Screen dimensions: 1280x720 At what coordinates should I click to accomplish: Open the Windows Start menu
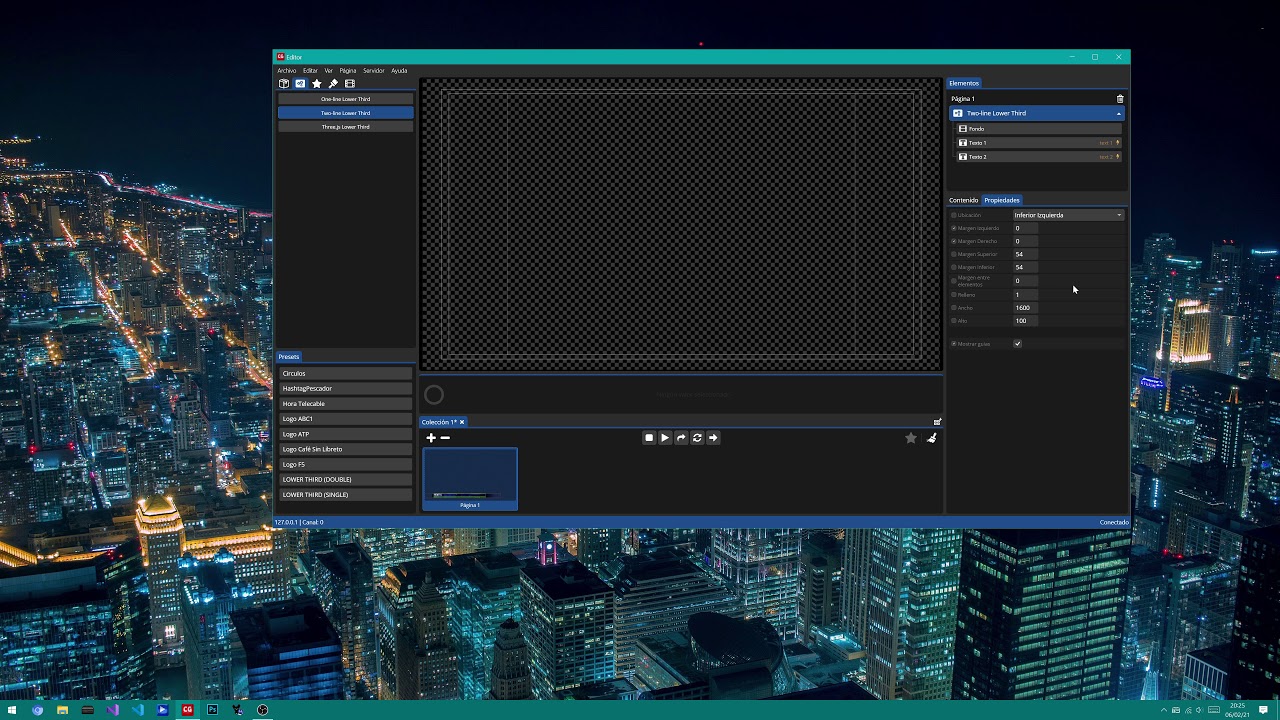tap(12, 710)
